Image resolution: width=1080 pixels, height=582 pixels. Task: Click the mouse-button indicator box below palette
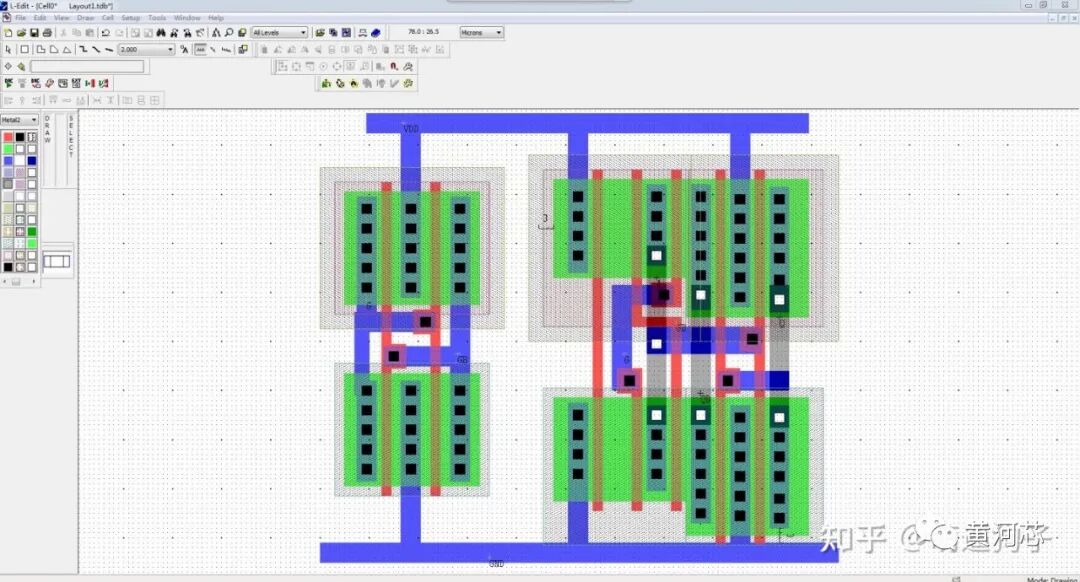56,261
